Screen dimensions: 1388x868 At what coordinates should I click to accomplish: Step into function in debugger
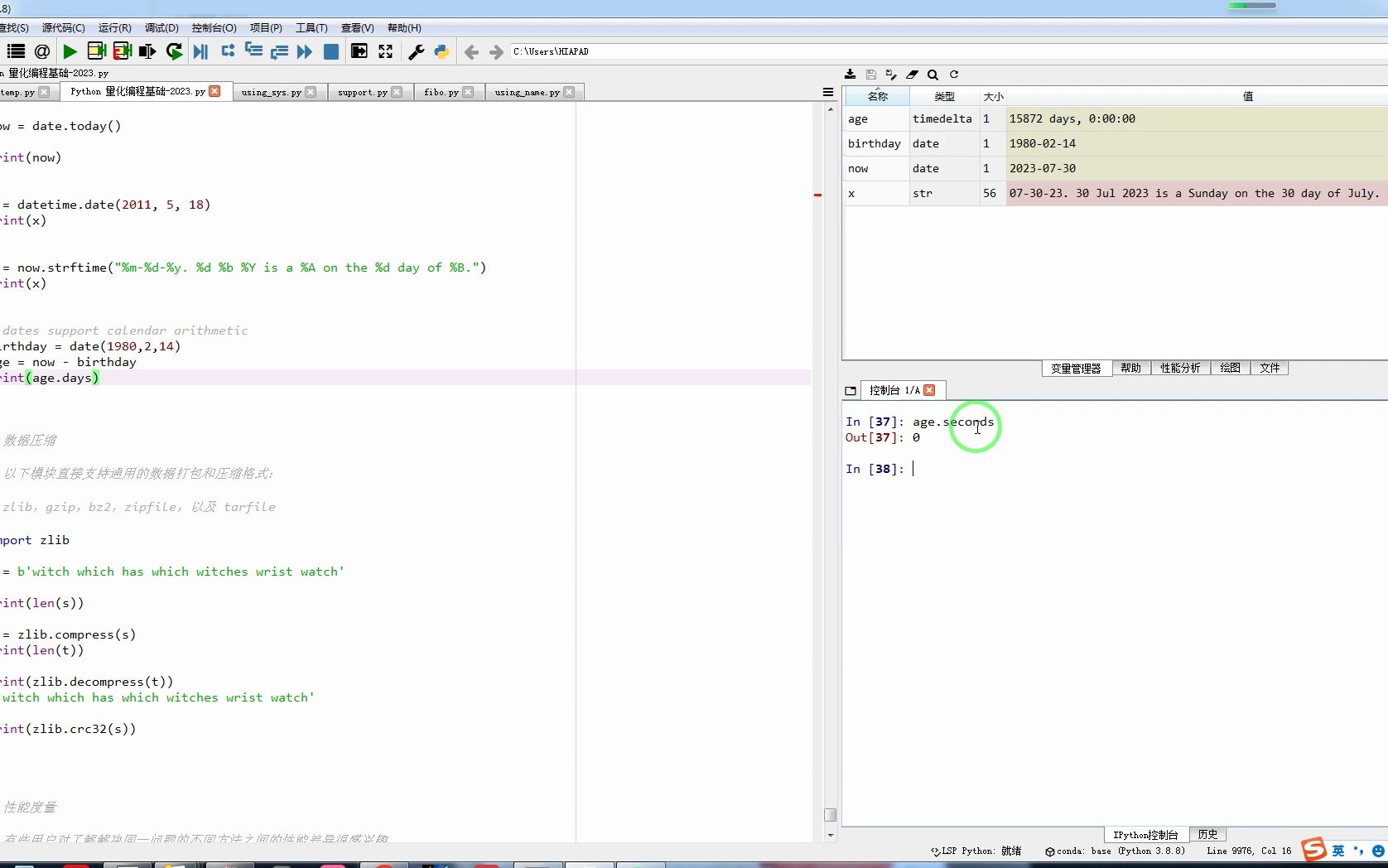pyautogui.click(x=253, y=51)
